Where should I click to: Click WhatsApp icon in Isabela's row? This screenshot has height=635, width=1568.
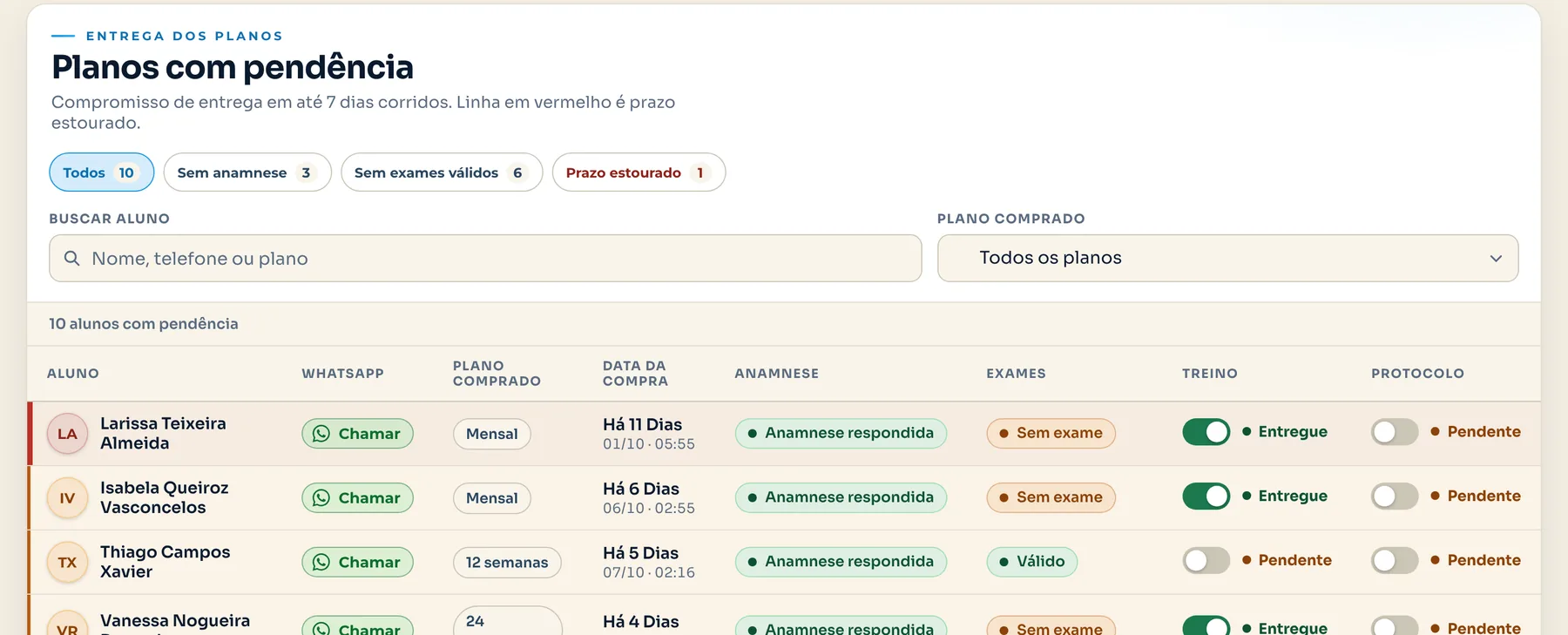[x=321, y=498]
